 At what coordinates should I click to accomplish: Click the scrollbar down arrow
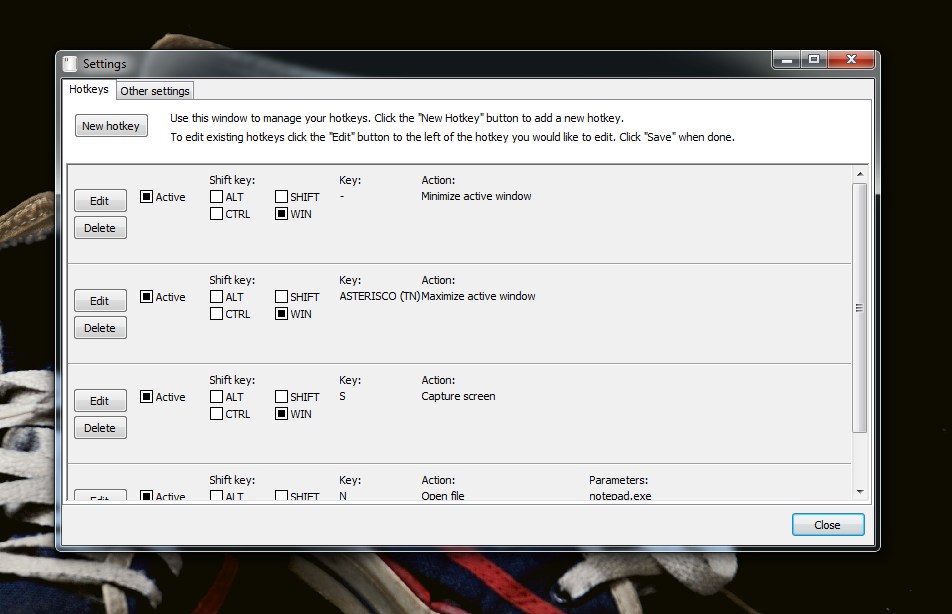click(x=860, y=492)
